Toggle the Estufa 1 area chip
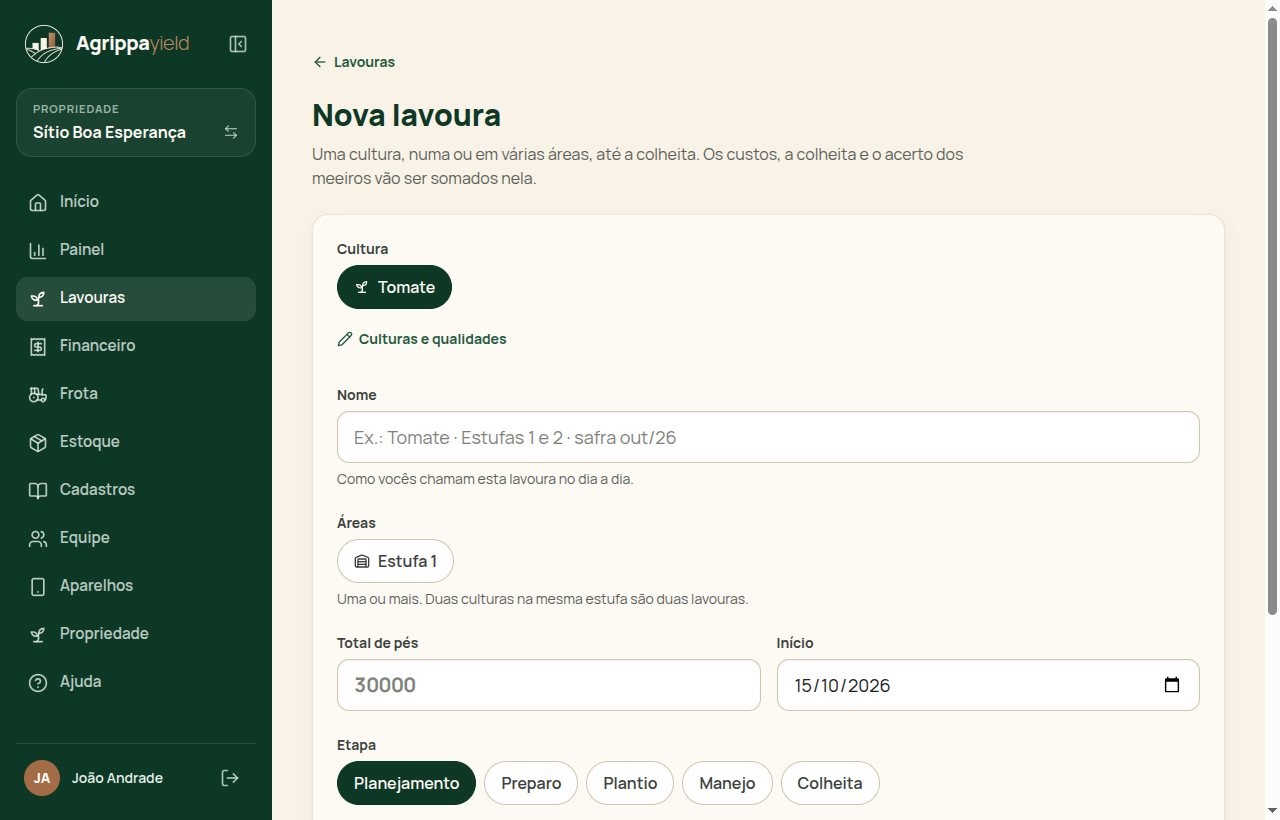The width and height of the screenshot is (1280, 820). pos(395,561)
